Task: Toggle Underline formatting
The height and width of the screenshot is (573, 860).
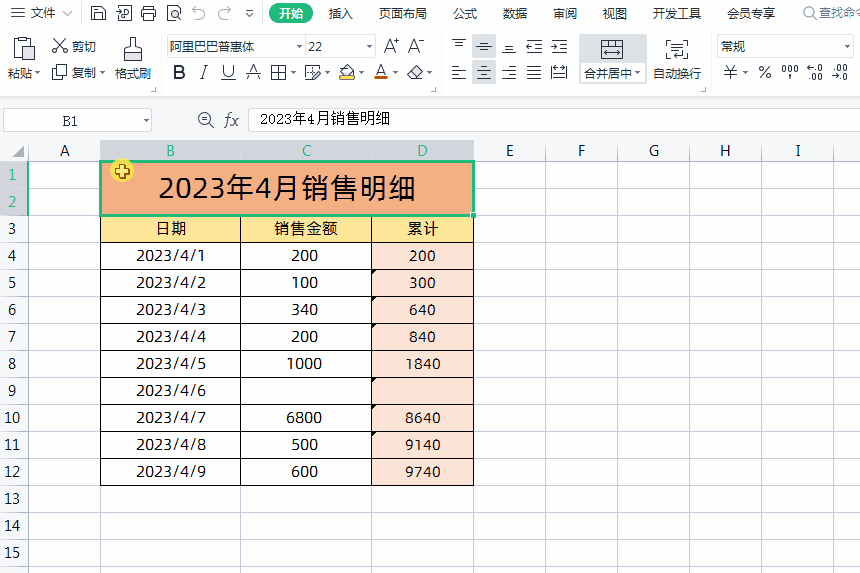Action: pos(228,72)
